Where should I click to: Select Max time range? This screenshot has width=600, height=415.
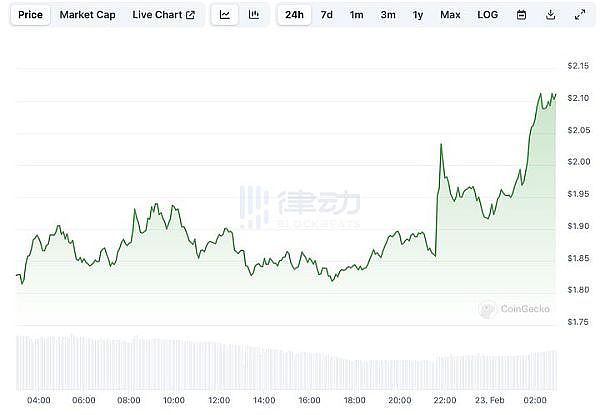[450, 15]
